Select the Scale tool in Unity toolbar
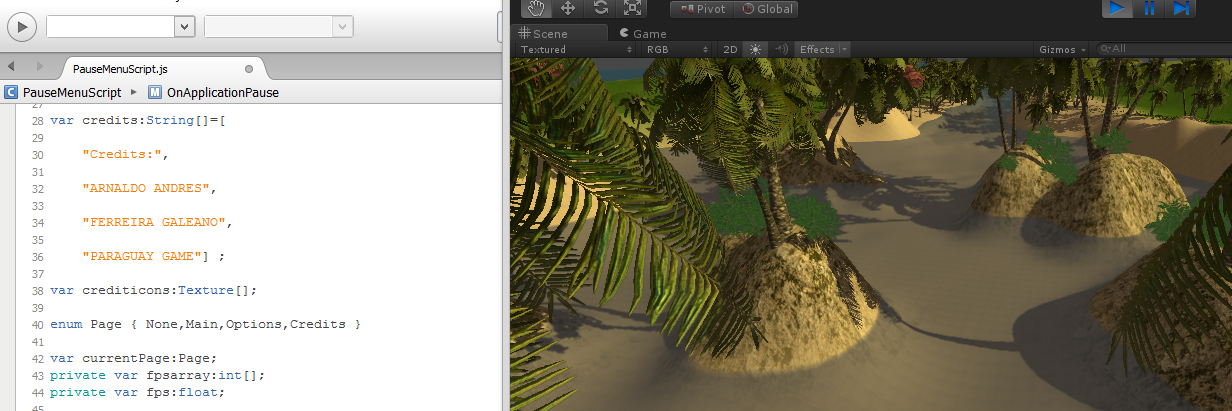The width and height of the screenshot is (1232, 411). click(632, 8)
